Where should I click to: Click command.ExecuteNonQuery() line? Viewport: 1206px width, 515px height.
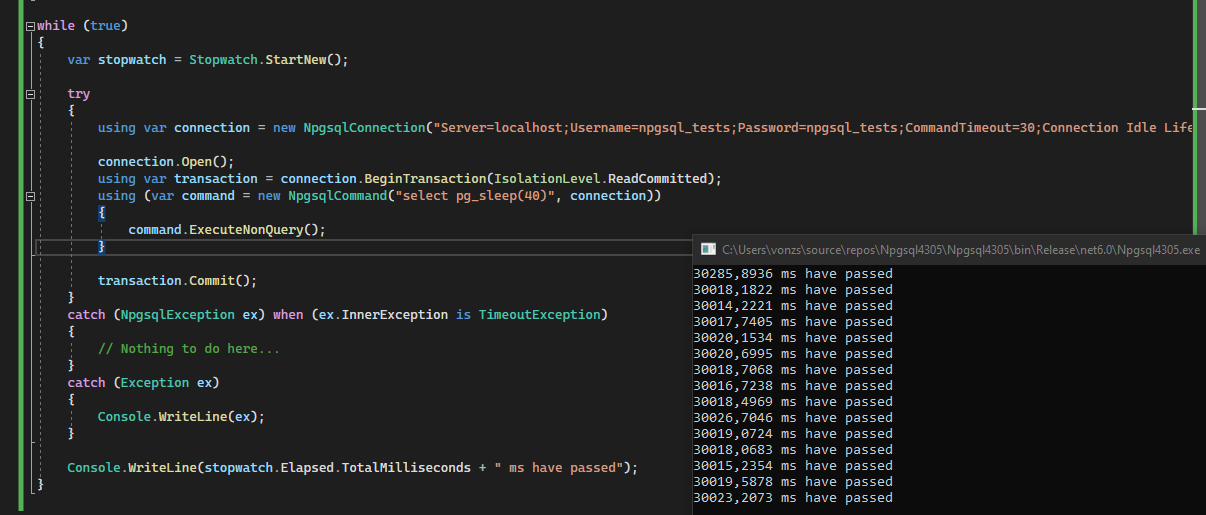coord(227,229)
